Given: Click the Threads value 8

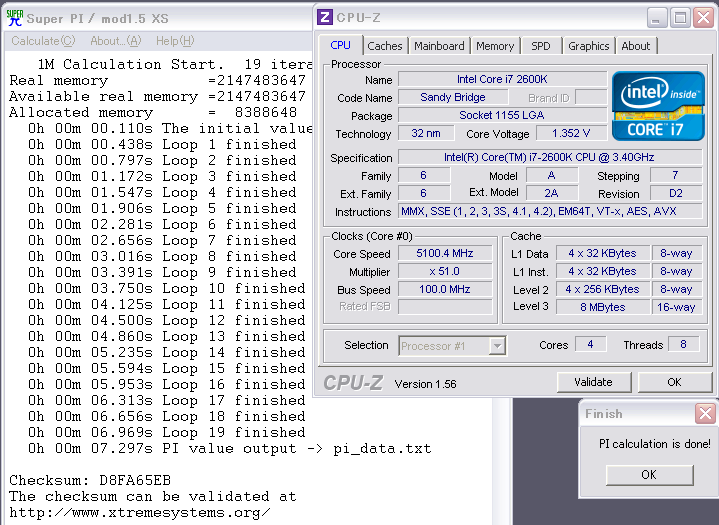Looking at the screenshot, I should tap(683, 344).
